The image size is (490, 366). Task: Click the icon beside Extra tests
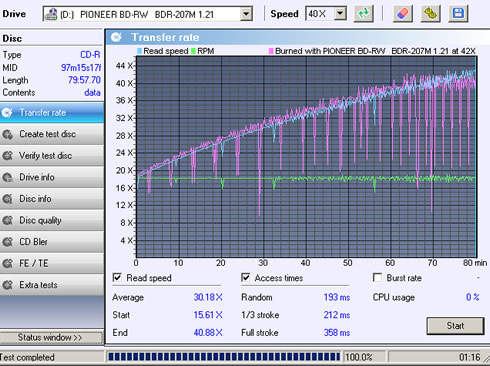click(7, 285)
